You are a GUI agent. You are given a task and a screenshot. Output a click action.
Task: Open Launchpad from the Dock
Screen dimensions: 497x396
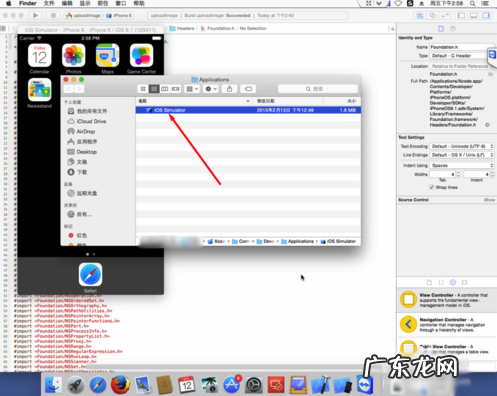point(76,385)
